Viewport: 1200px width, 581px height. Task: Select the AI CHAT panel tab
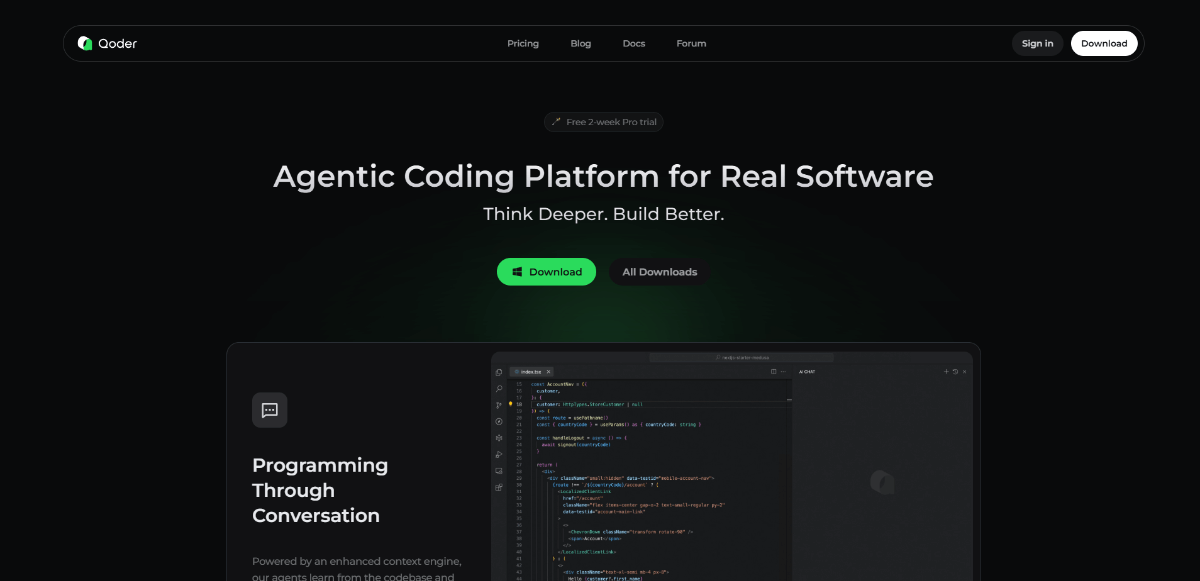coord(807,372)
